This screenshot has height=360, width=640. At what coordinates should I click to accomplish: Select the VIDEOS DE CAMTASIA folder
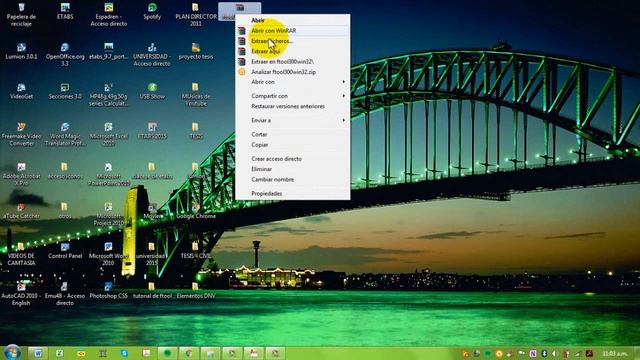tap(21, 254)
